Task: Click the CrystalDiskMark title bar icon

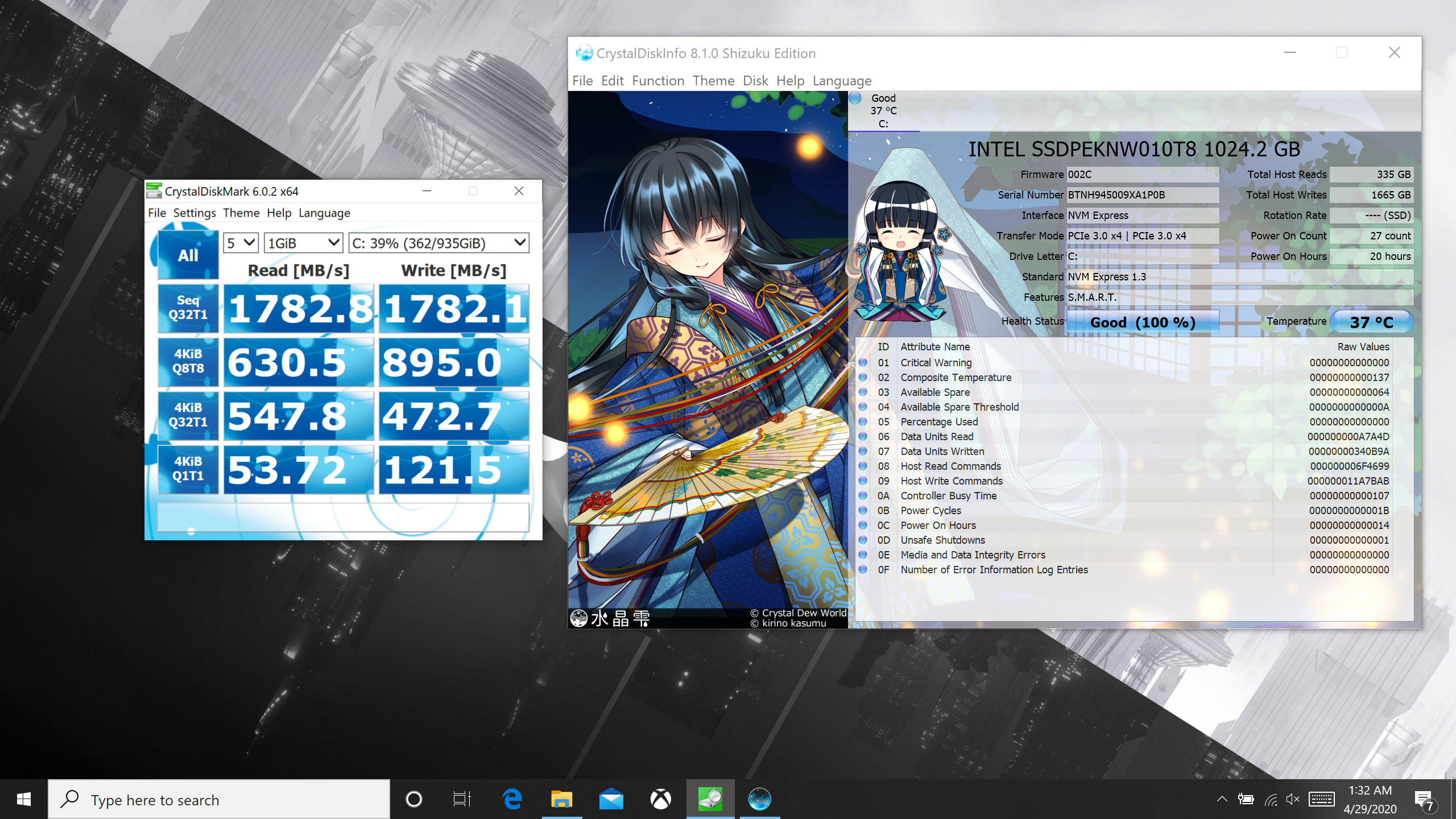Action: (154, 191)
